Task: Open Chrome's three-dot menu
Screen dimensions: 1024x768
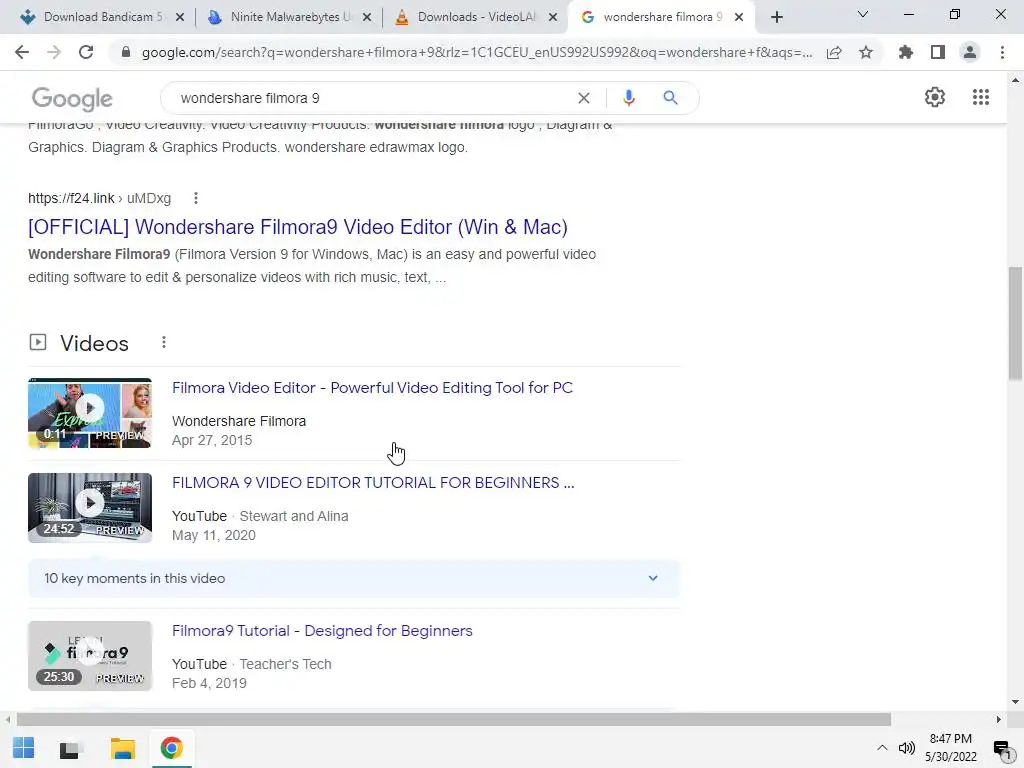Action: click(1002, 52)
